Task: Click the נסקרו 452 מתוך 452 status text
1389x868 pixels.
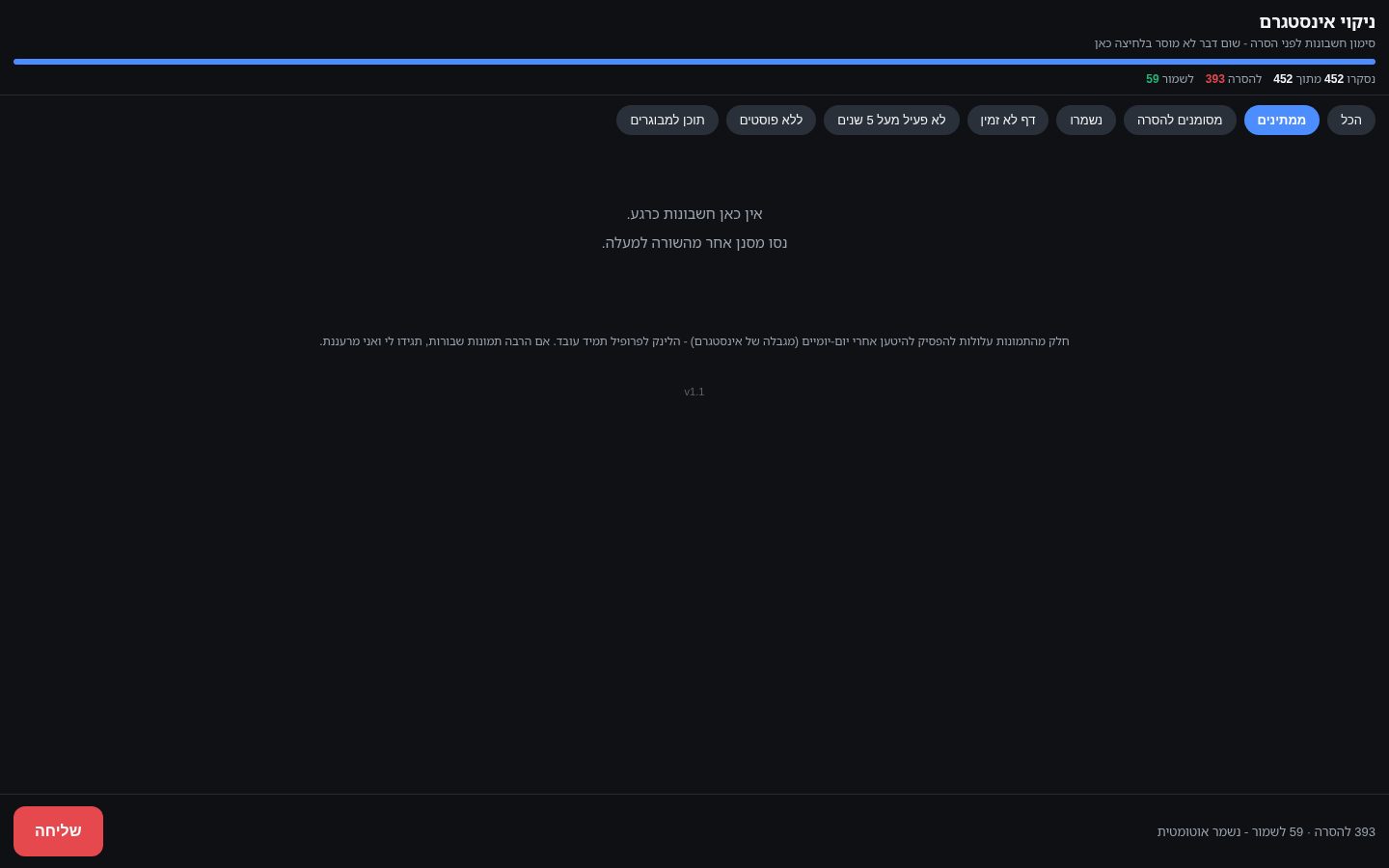Action: tap(1324, 79)
